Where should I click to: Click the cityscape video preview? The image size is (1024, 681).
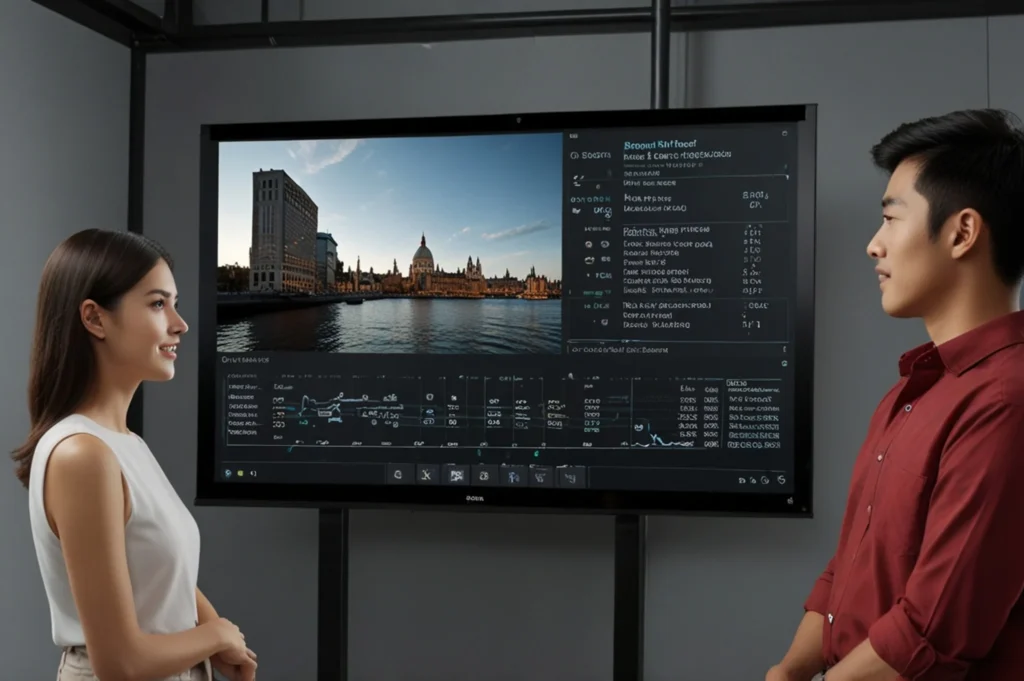click(x=389, y=246)
